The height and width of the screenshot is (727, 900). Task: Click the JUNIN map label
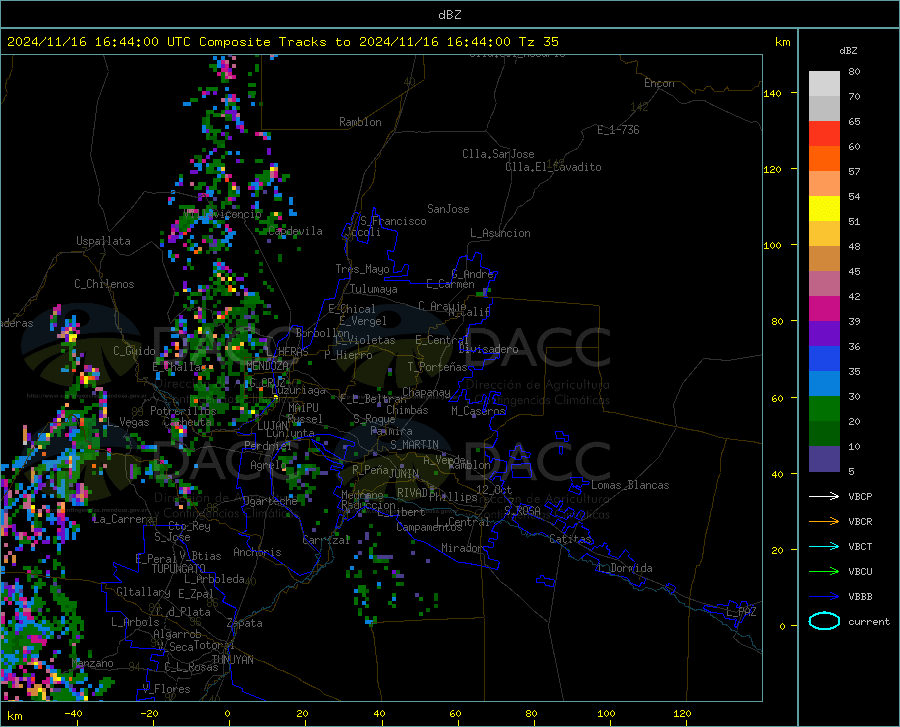point(404,473)
